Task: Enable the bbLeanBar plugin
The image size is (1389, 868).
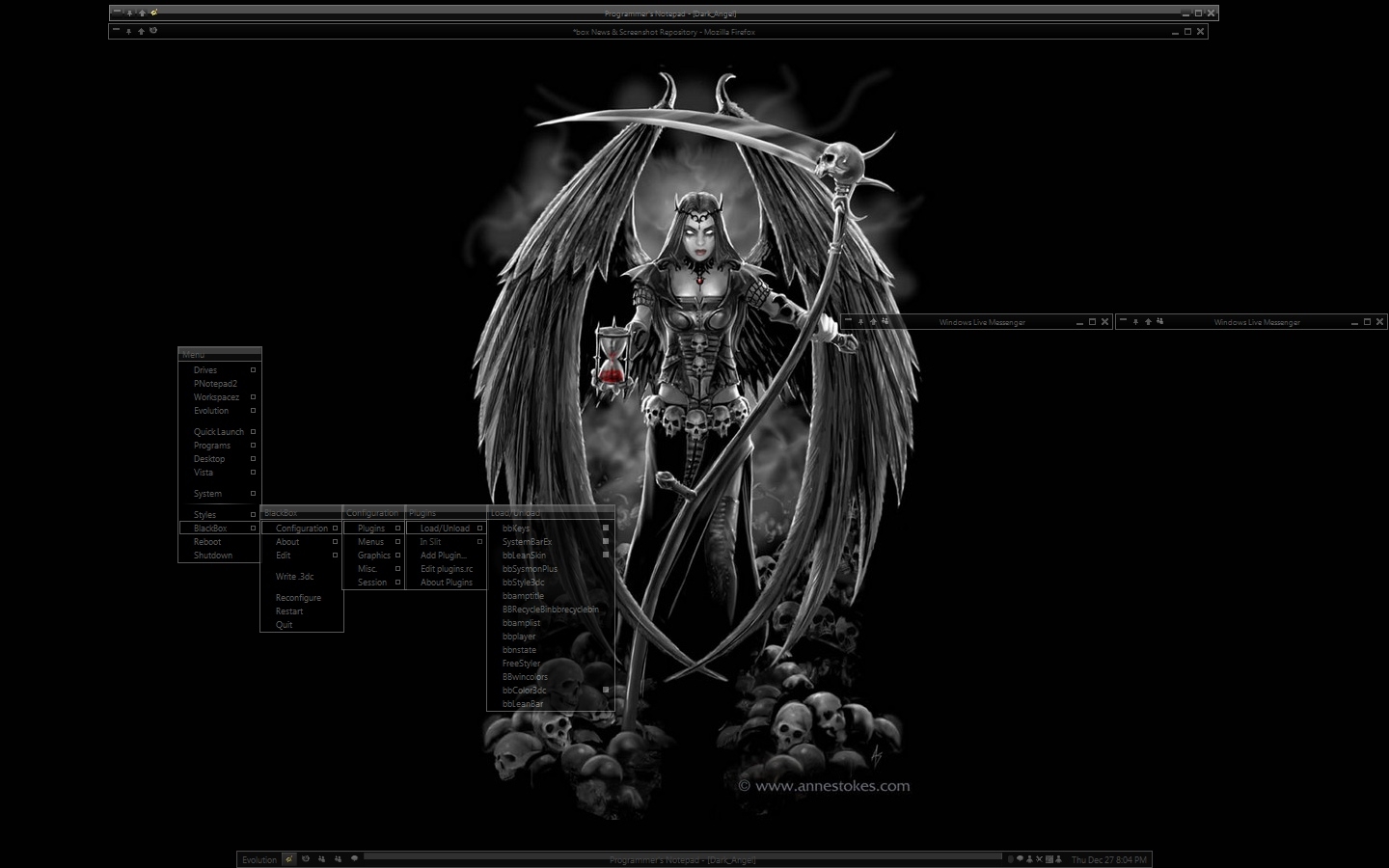Action: (x=551, y=704)
